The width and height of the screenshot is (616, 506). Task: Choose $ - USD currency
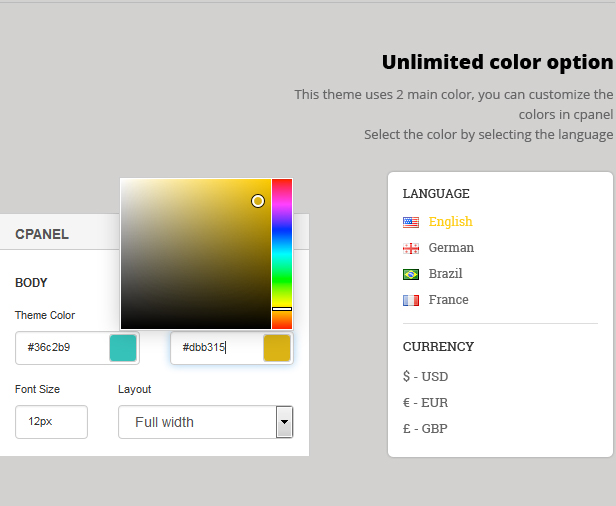tap(425, 376)
